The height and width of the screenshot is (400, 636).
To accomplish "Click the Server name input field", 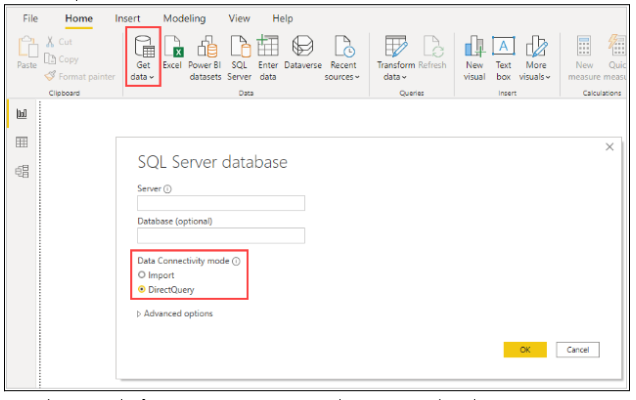I will 220,203.
